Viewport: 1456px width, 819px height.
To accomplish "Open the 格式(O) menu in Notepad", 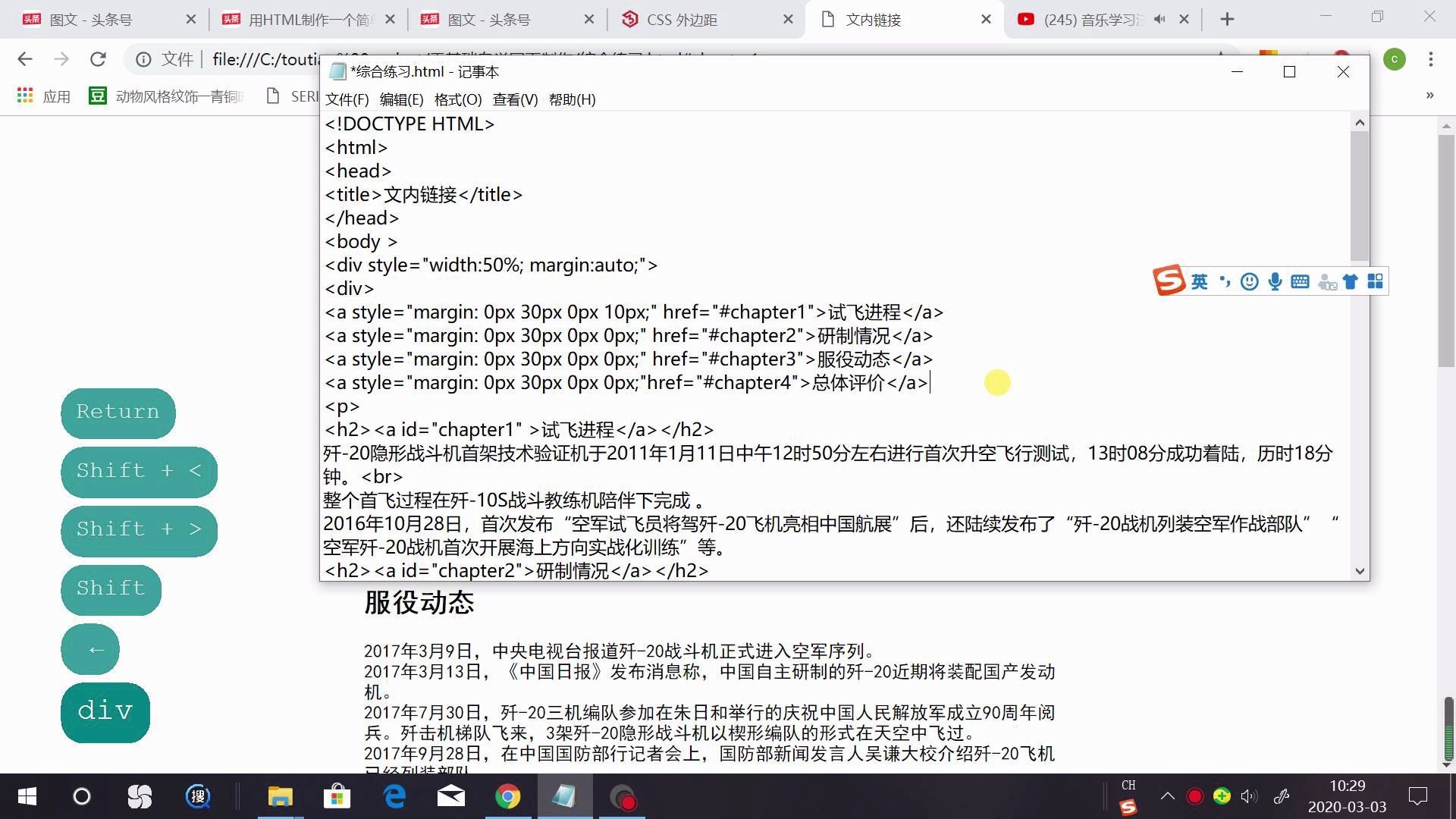I will pos(458,99).
